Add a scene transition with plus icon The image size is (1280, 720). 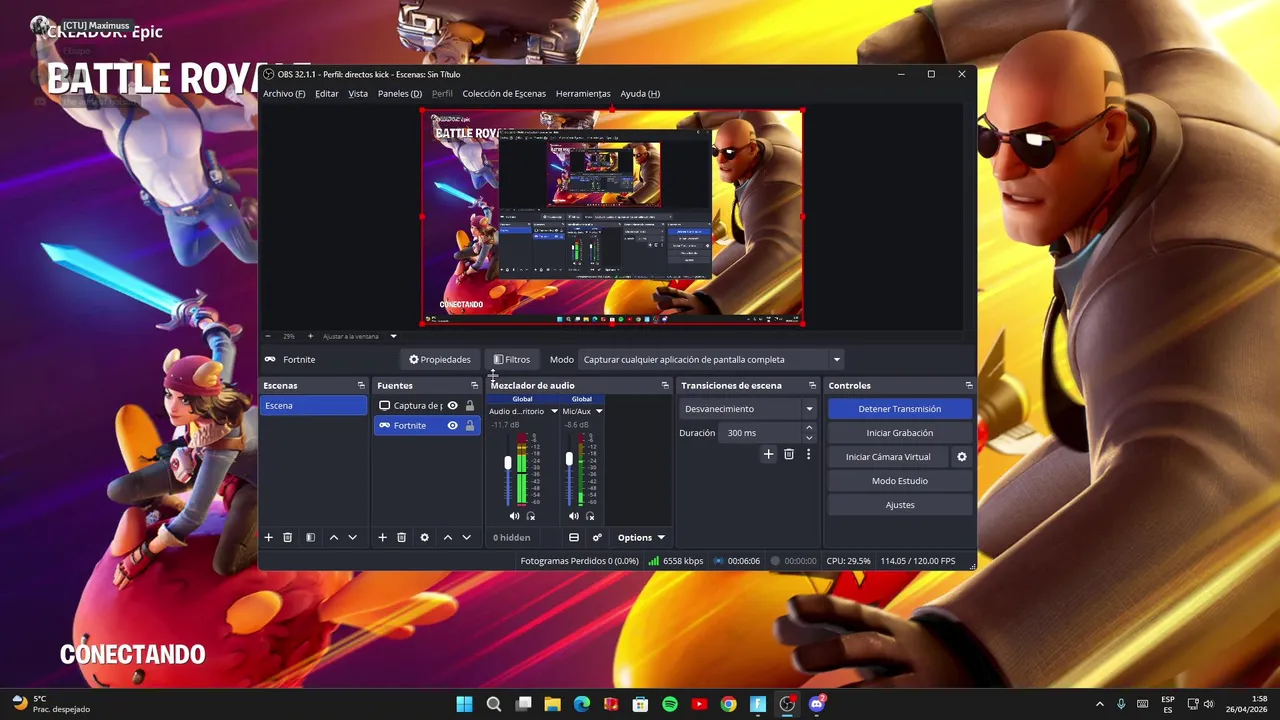[x=768, y=454]
